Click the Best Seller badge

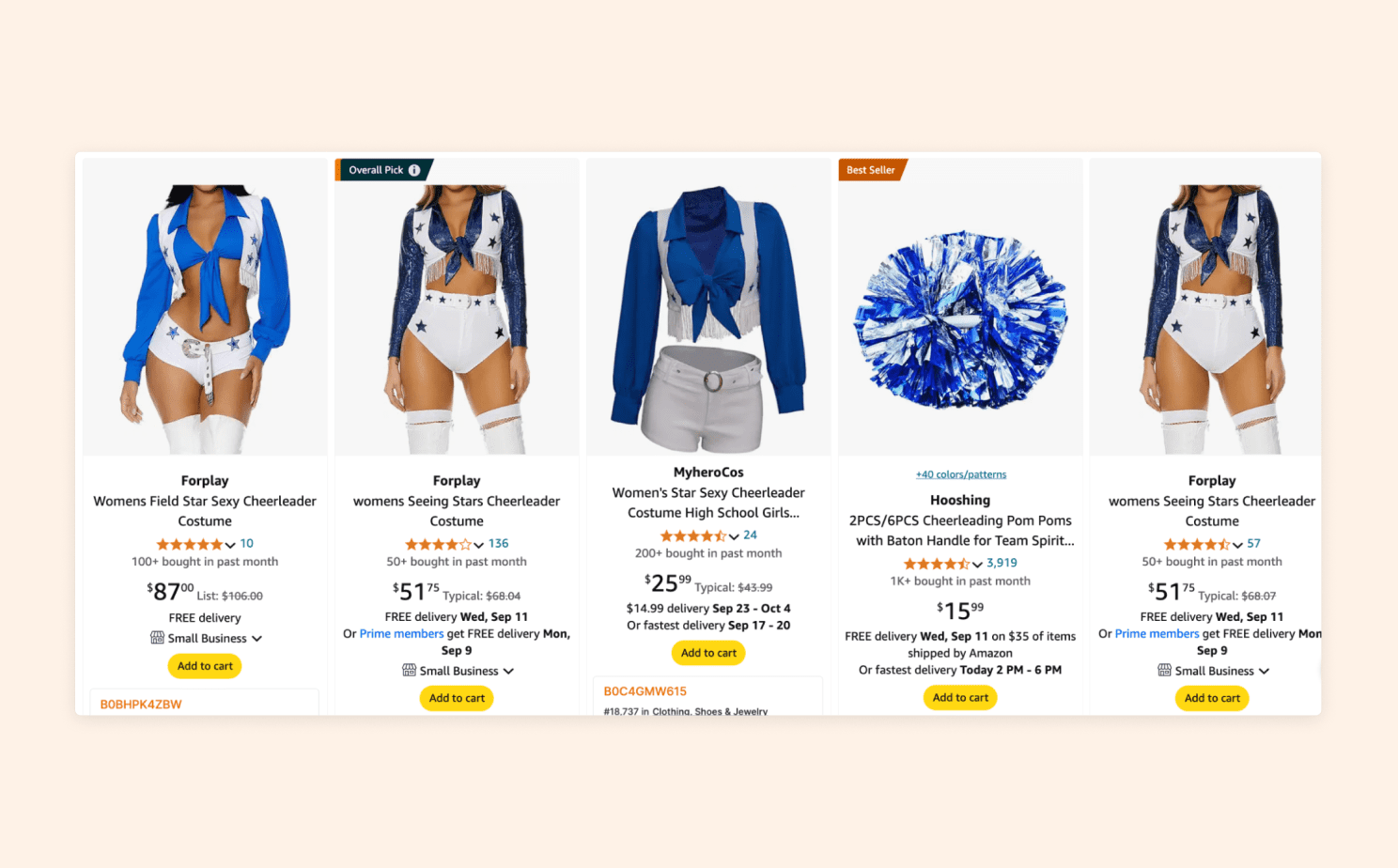[872, 170]
